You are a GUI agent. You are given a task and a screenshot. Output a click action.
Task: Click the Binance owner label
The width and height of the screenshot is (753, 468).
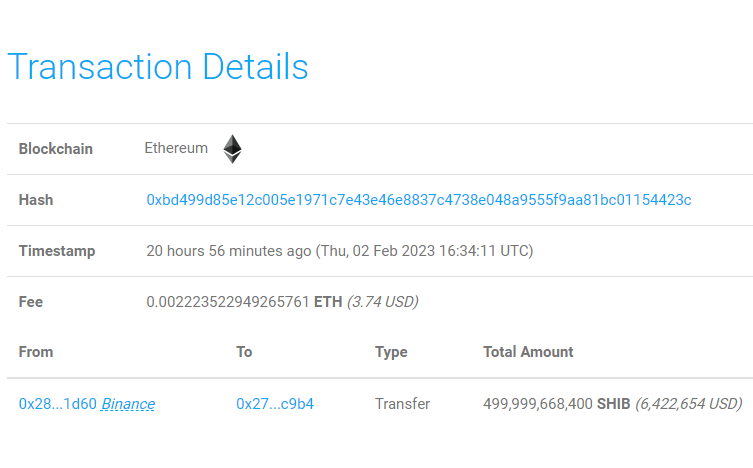128,404
